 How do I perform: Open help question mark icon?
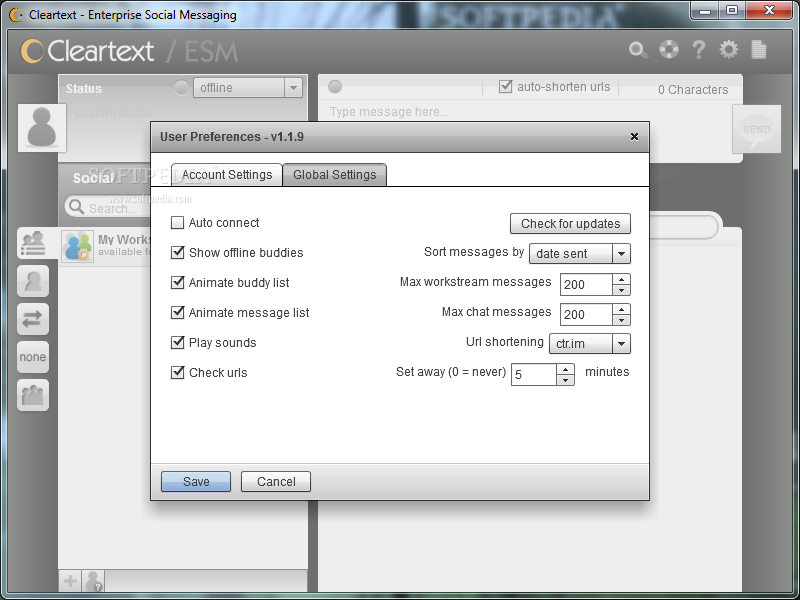[x=698, y=49]
